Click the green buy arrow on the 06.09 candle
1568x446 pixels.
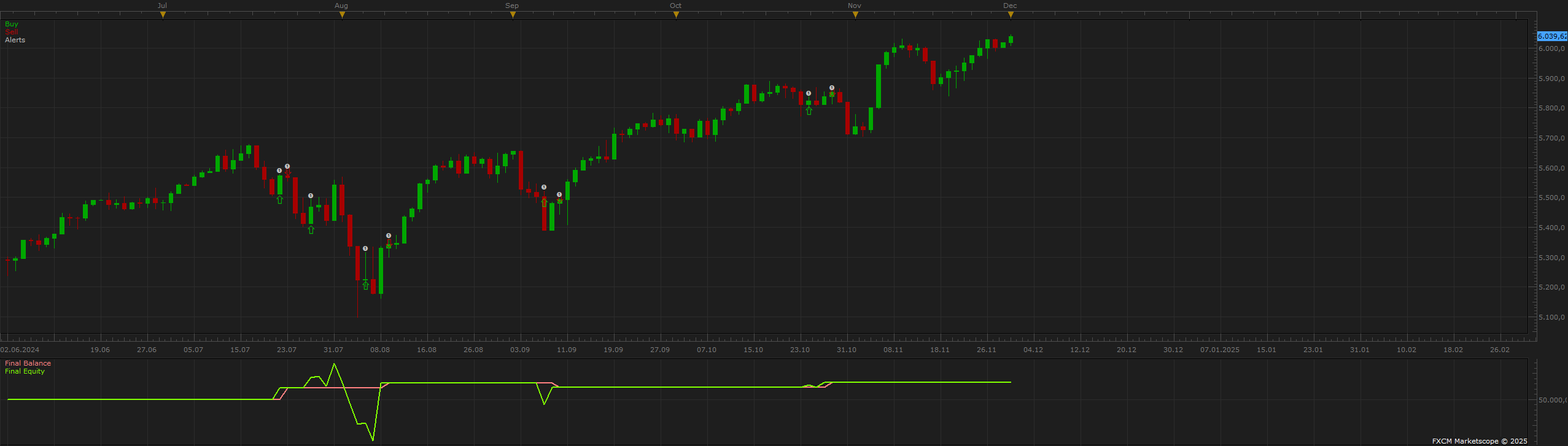pos(544,203)
